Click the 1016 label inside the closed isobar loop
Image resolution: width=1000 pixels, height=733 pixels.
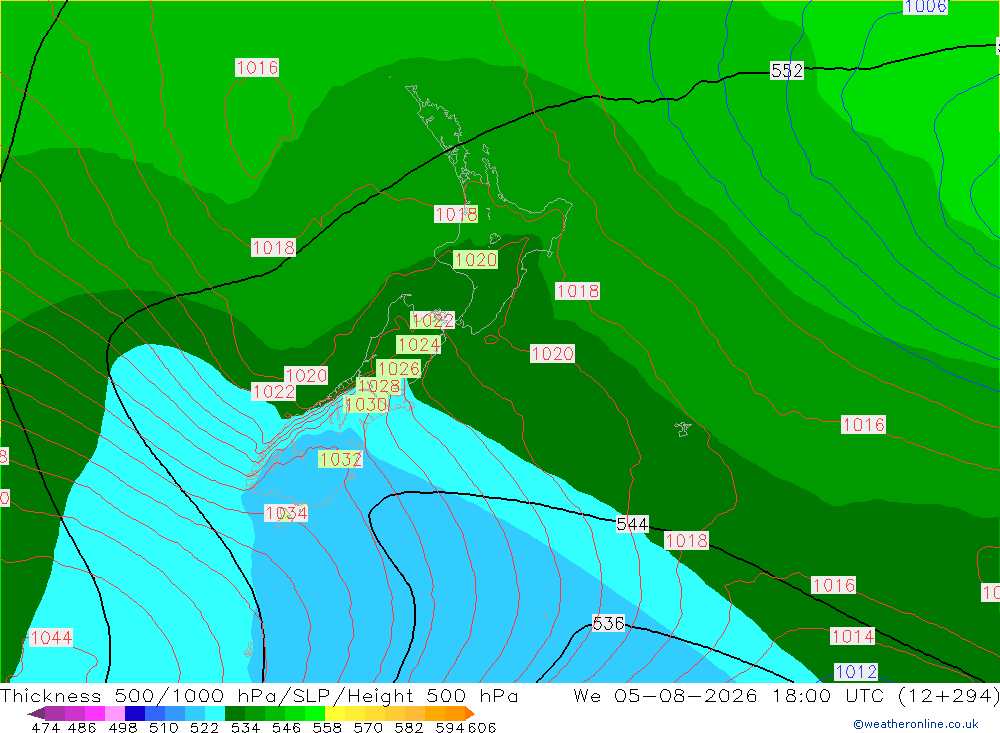(x=257, y=67)
